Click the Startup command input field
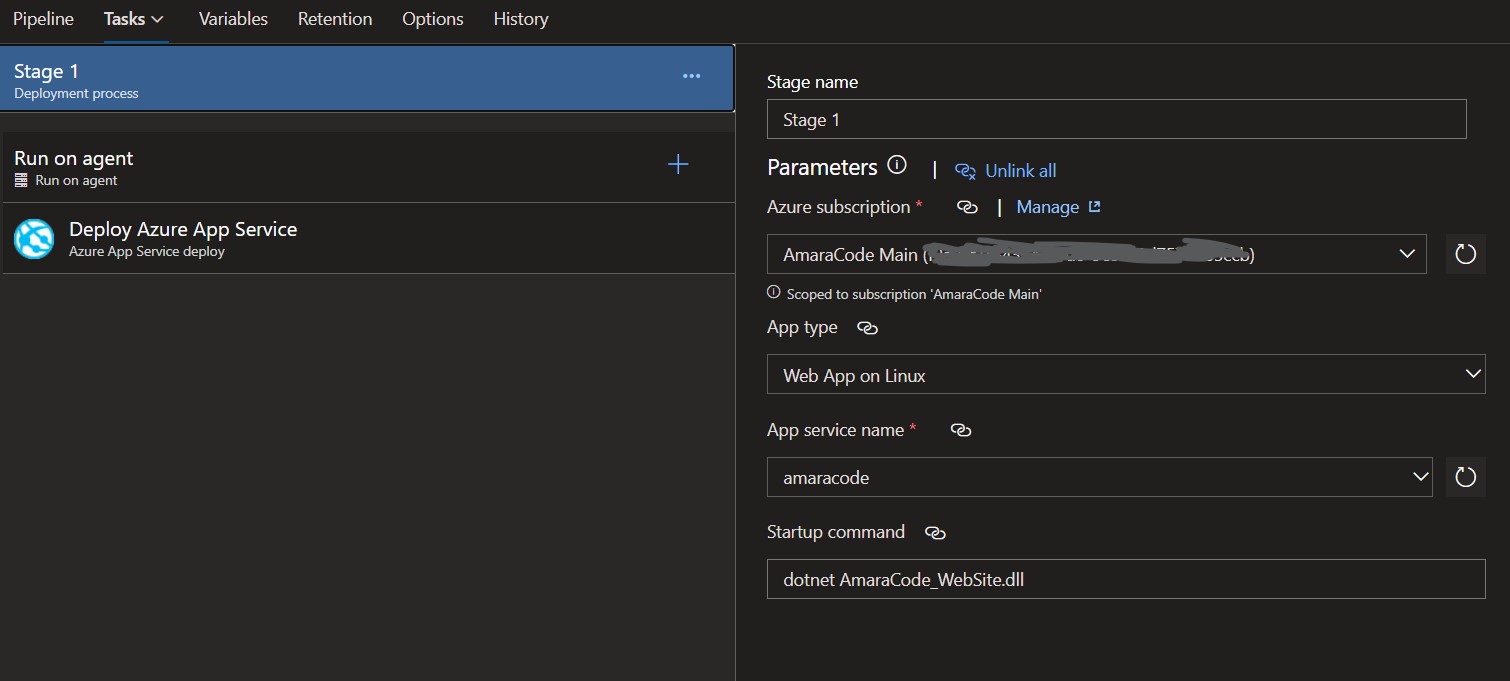 click(1126, 579)
